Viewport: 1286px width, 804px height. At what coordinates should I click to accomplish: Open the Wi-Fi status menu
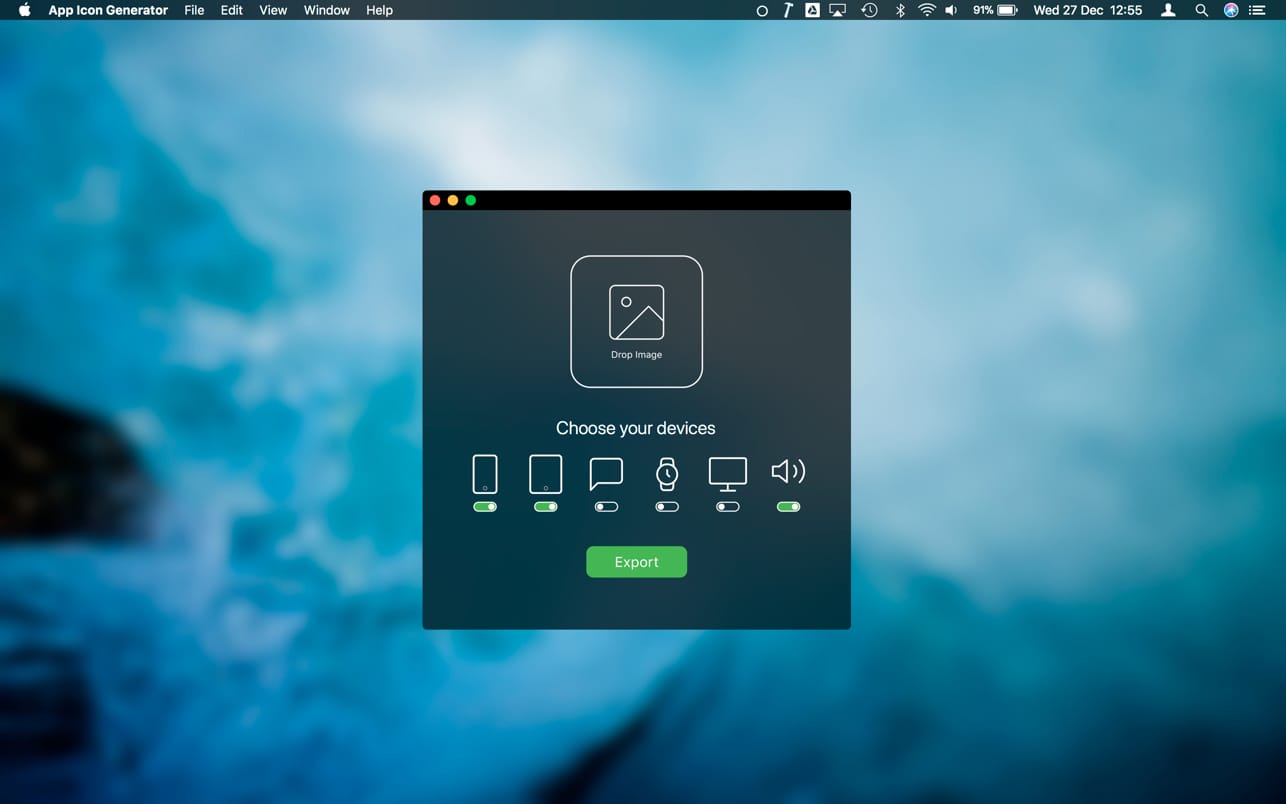[927, 10]
